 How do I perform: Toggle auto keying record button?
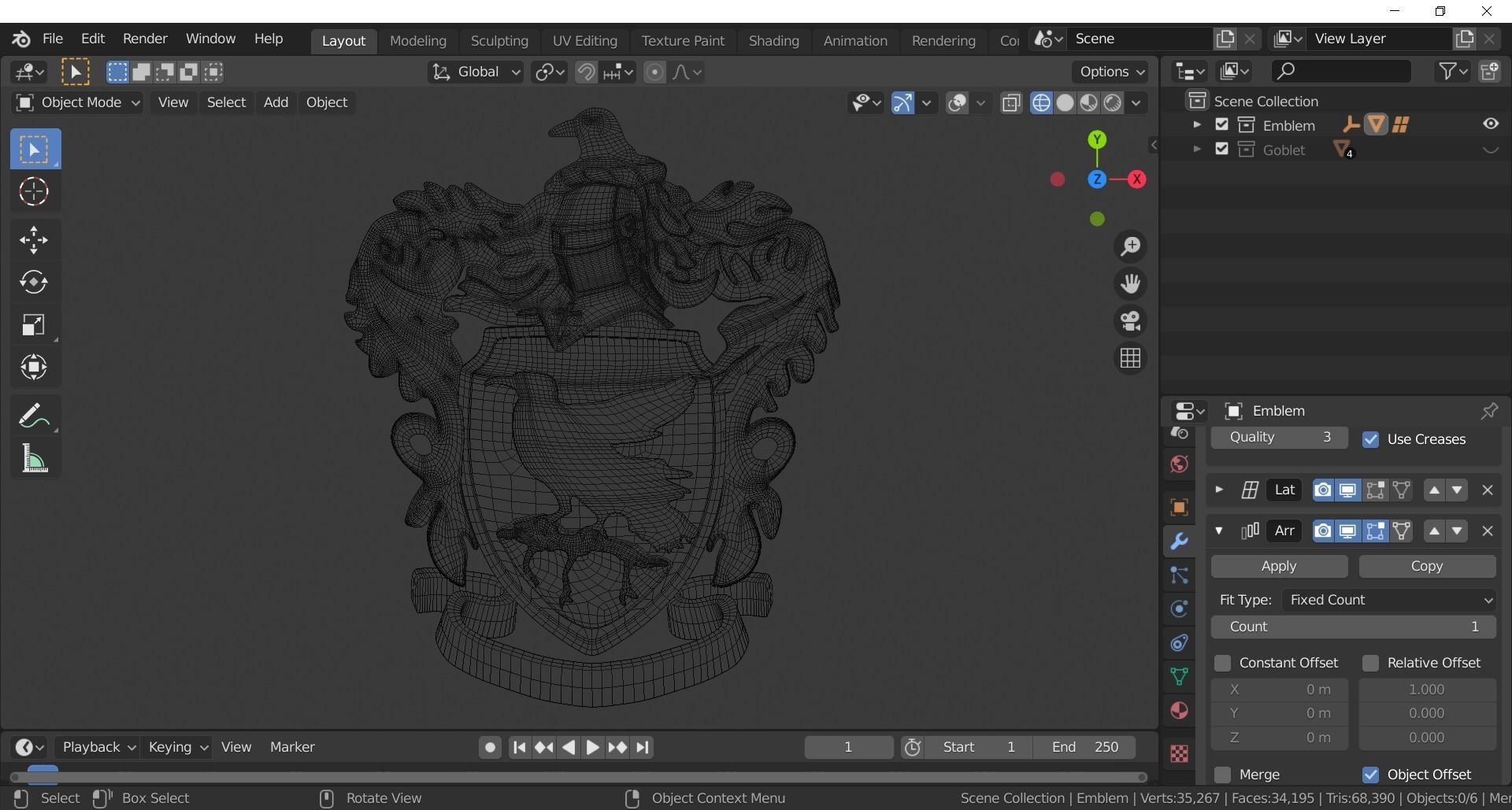490,747
